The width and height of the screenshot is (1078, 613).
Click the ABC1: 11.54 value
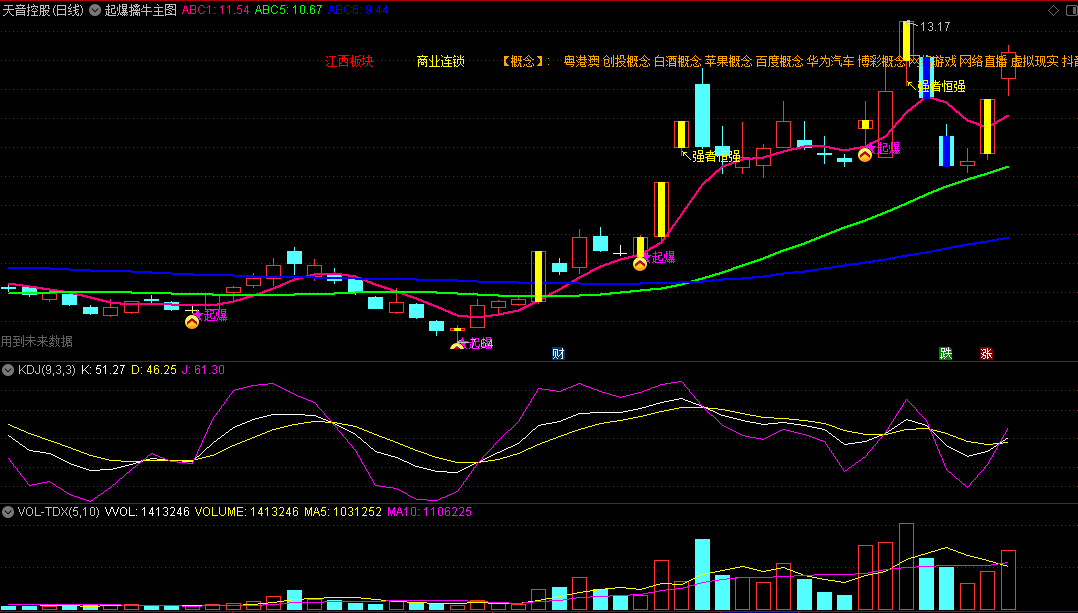click(215, 10)
